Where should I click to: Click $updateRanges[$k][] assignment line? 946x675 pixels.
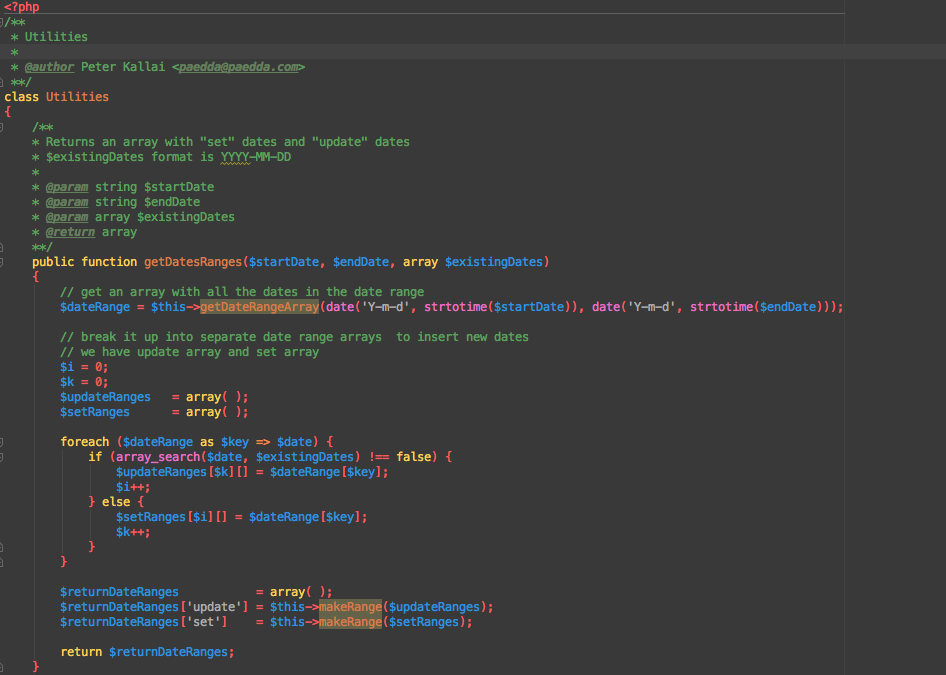point(252,472)
